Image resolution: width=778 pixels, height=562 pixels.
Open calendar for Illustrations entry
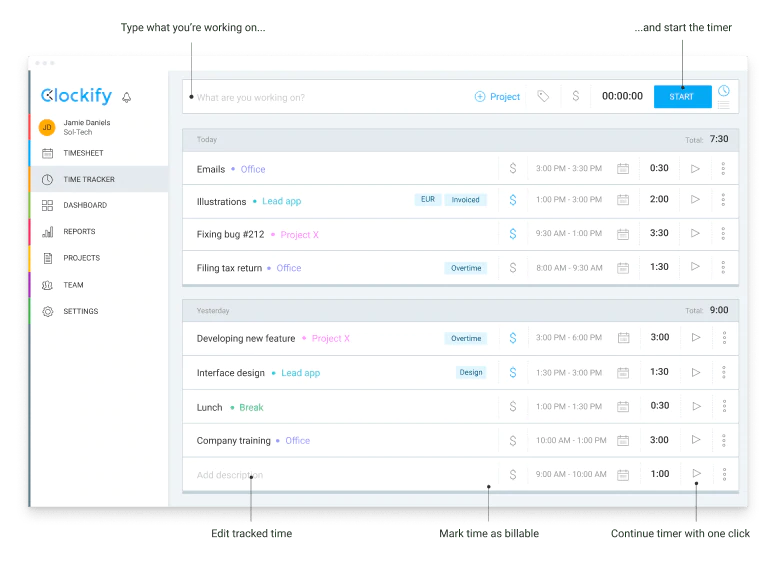coord(623,200)
